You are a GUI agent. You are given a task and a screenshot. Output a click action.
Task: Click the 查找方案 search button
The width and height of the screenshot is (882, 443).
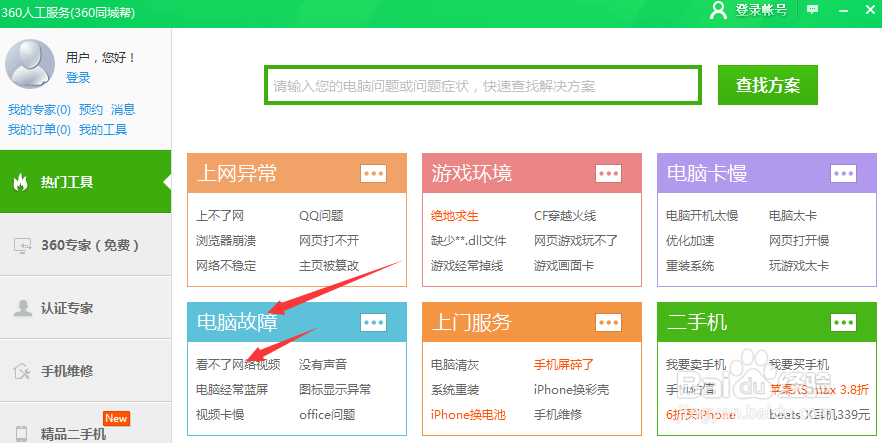[768, 85]
